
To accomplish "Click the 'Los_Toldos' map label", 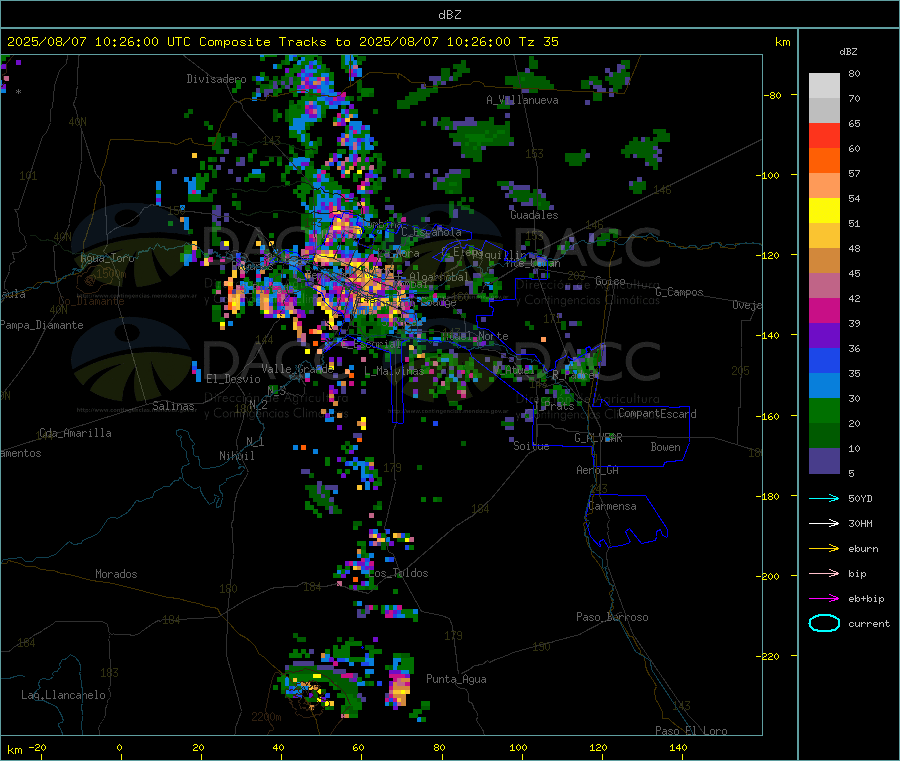I will [398, 573].
